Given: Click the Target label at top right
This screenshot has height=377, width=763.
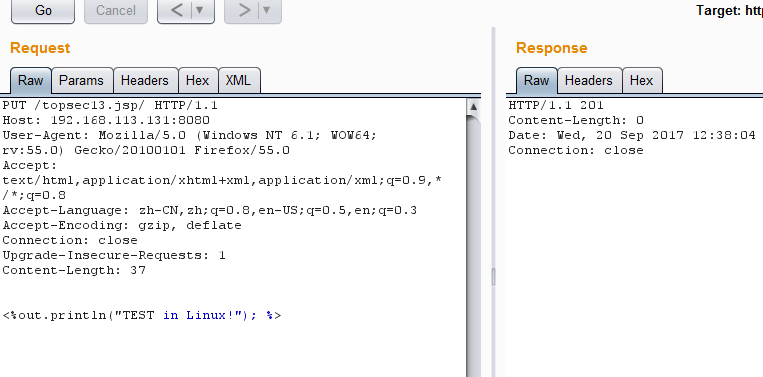Looking at the screenshot, I should pos(729,10).
